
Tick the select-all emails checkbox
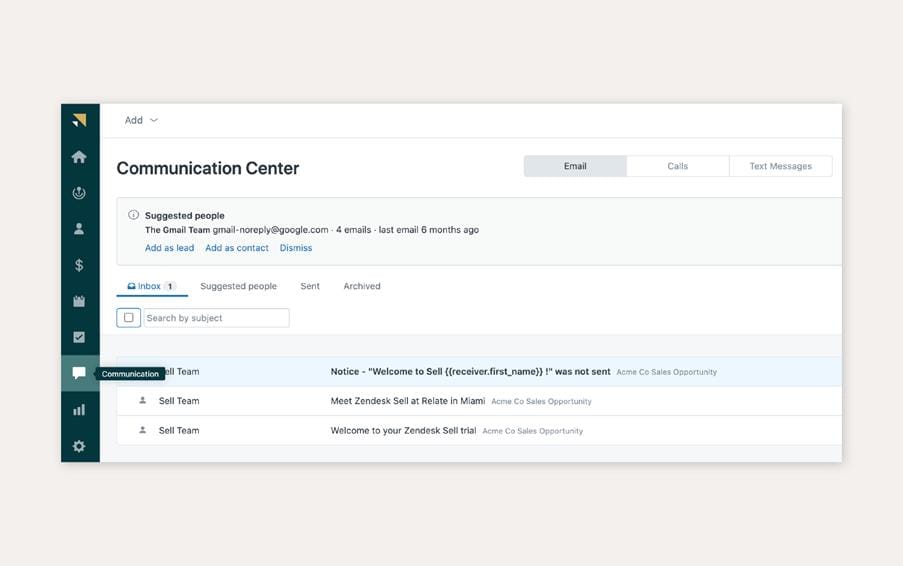128,318
